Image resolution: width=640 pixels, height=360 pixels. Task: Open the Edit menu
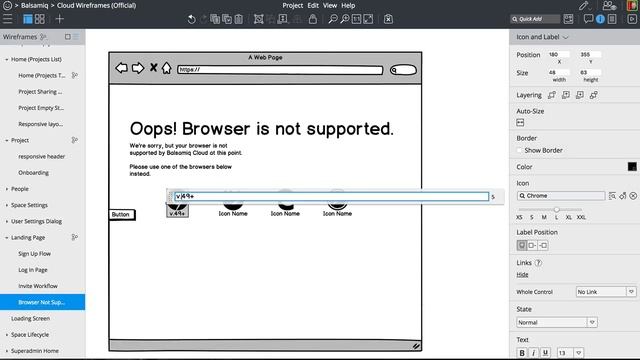[x=313, y=5]
